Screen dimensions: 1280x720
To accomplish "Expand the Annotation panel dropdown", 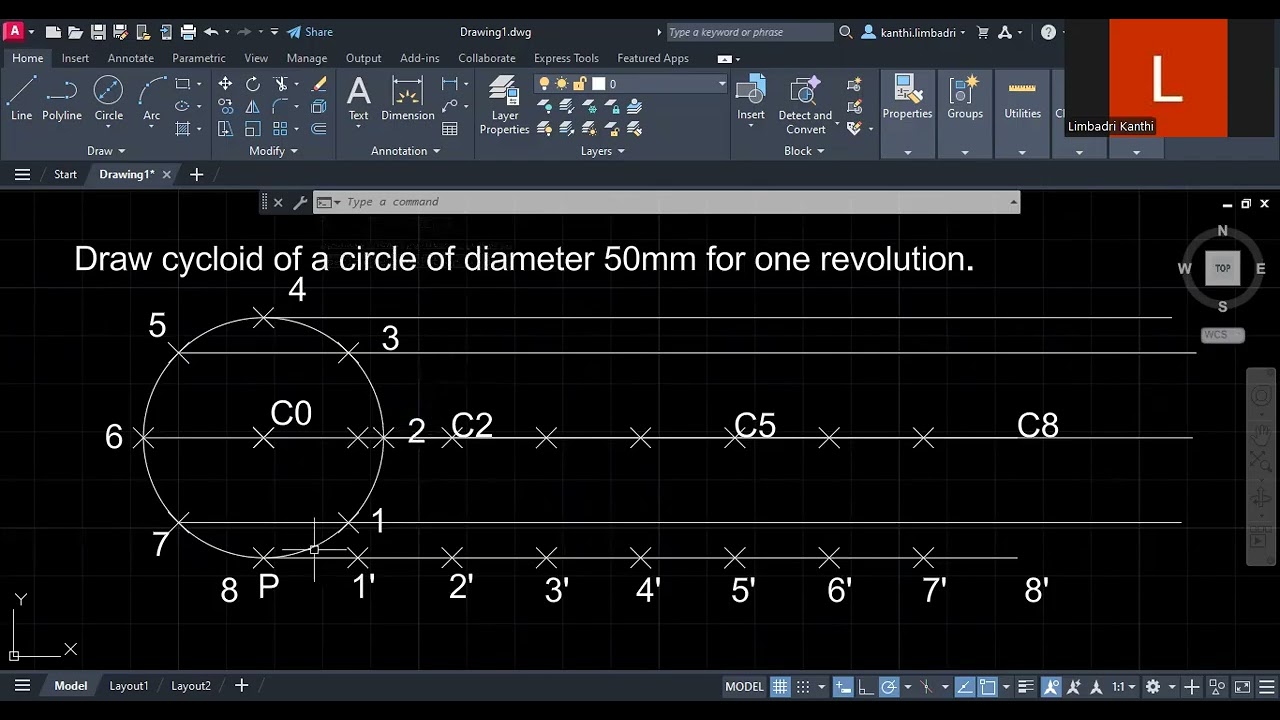I will pos(405,151).
